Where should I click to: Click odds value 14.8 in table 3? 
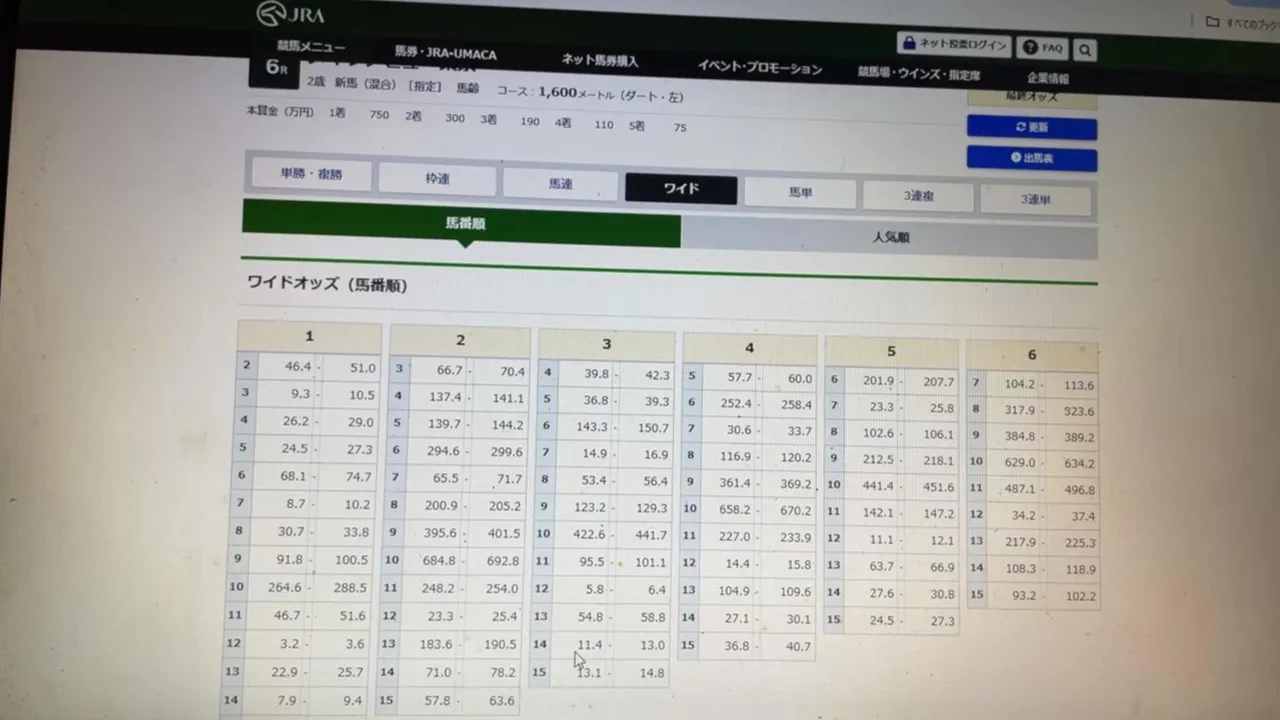652,673
